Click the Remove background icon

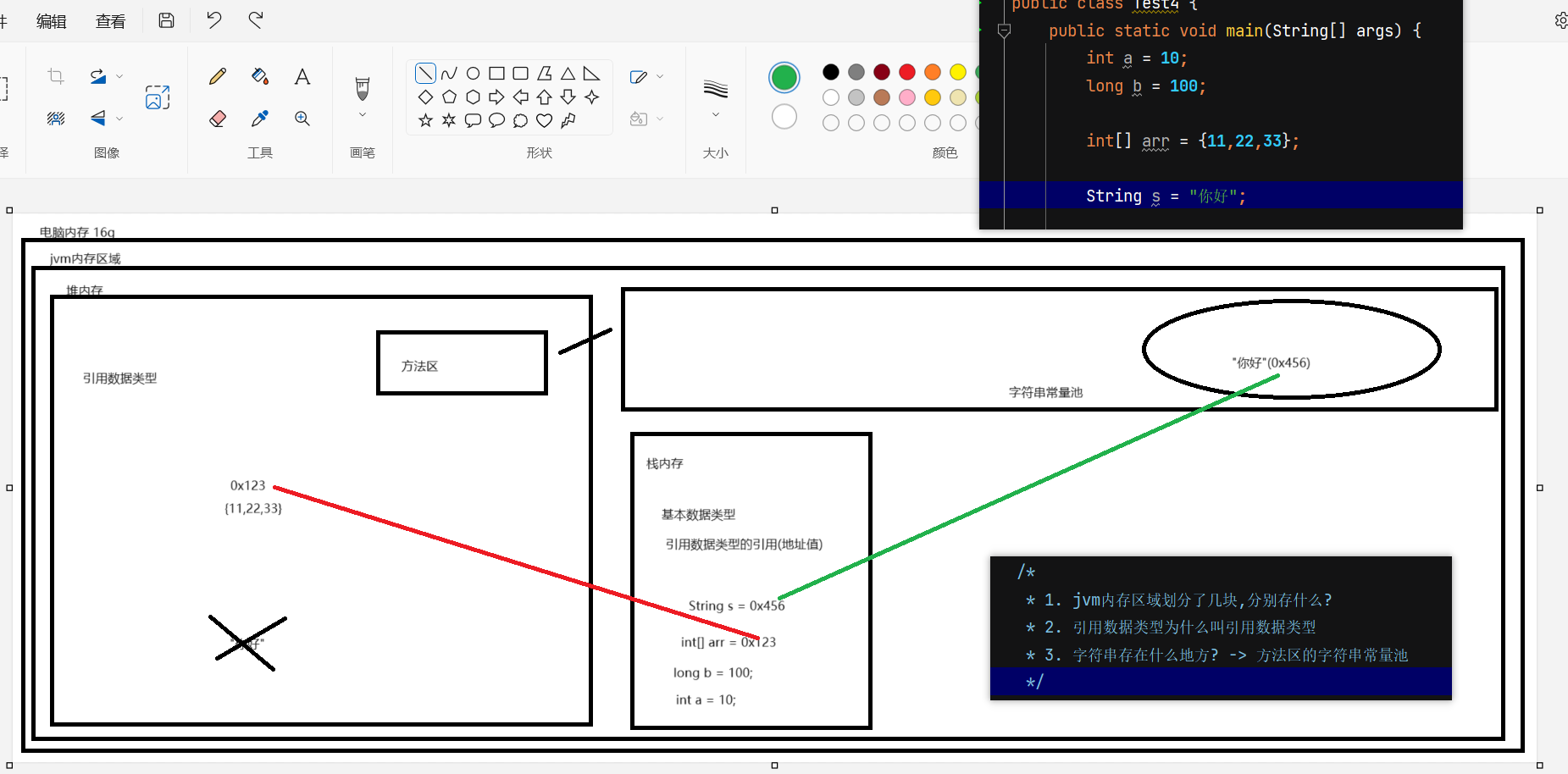point(56,118)
